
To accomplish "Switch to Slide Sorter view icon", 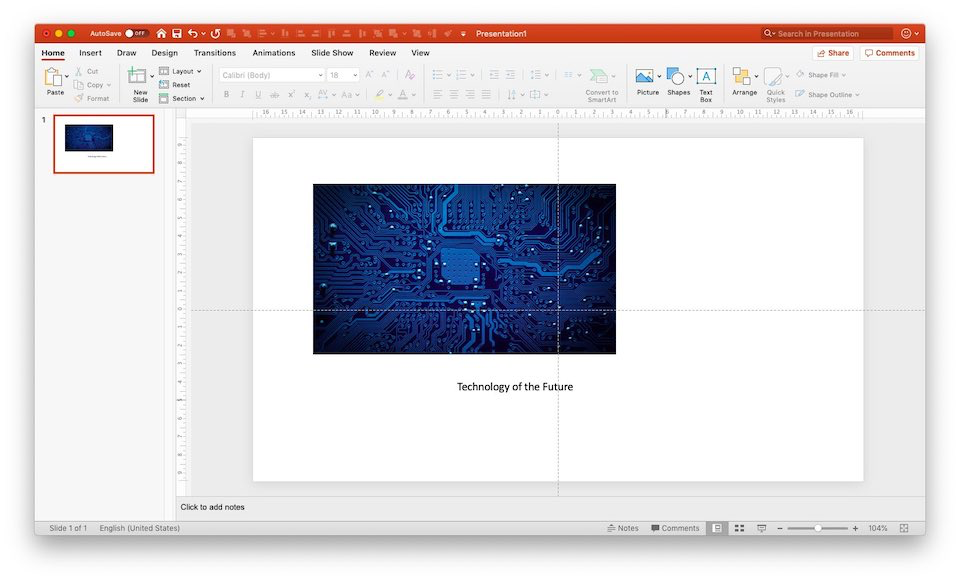I will [740, 528].
